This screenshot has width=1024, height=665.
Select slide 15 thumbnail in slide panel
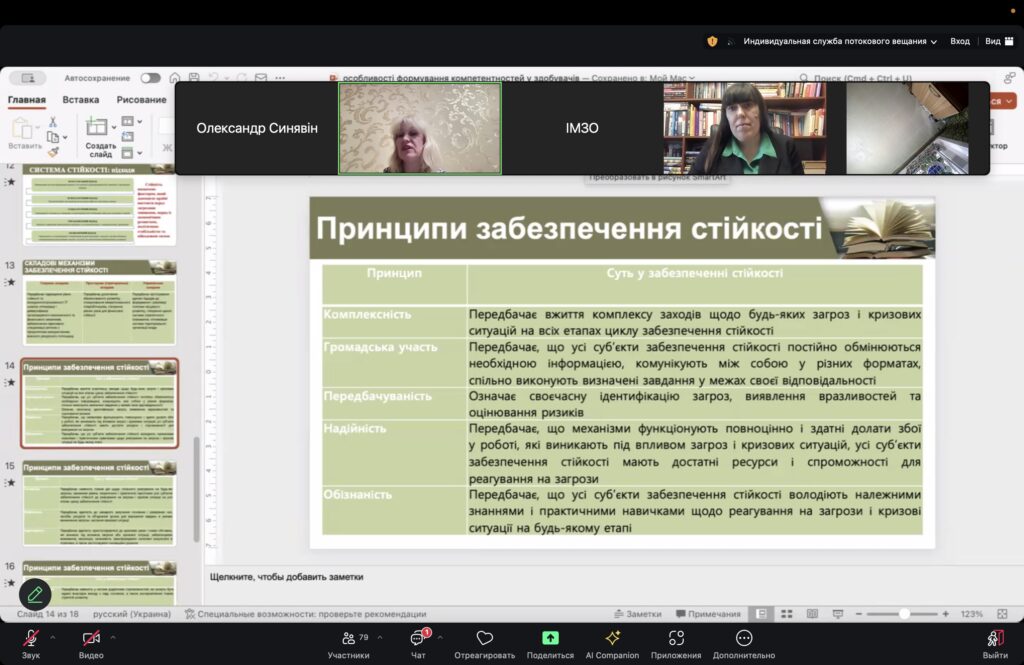(x=99, y=503)
